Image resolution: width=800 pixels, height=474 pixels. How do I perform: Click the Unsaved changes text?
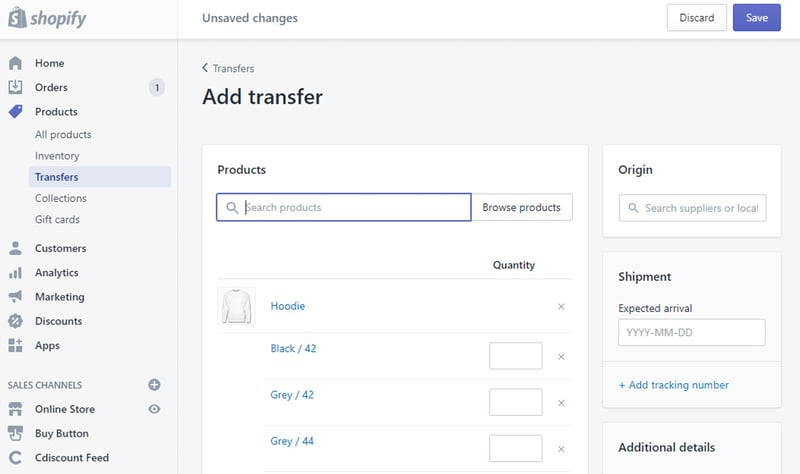click(250, 18)
